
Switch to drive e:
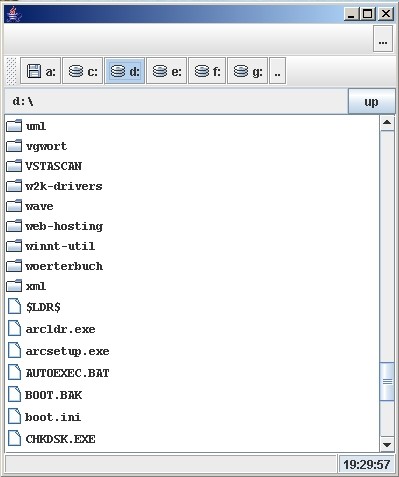[167, 71]
